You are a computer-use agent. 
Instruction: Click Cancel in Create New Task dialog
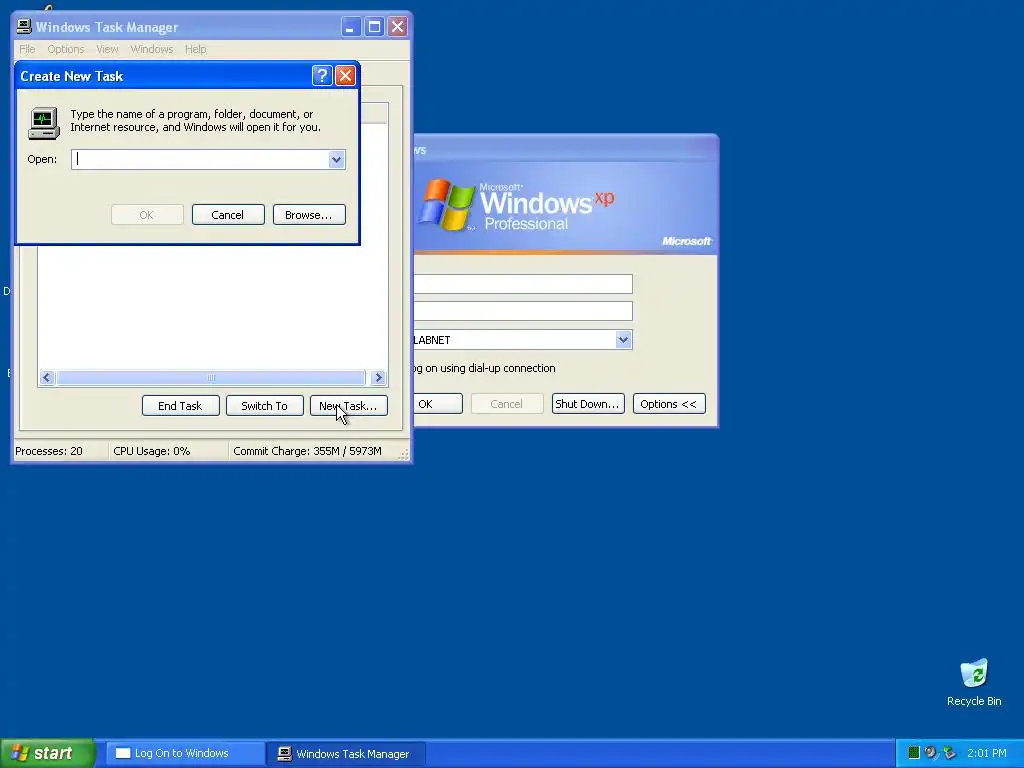click(x=228, y=215)
